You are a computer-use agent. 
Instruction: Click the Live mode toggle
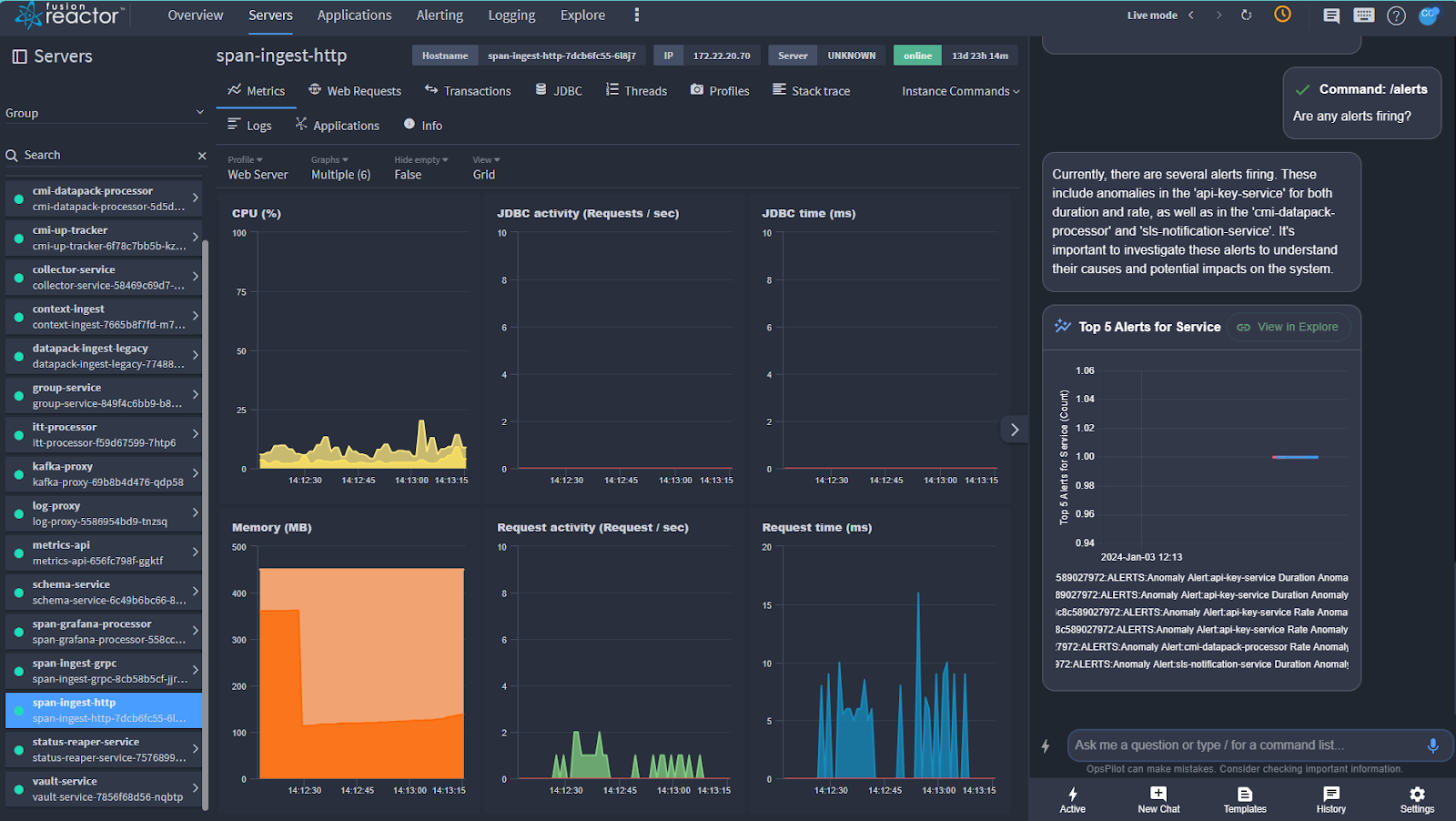click(1152, 15)
